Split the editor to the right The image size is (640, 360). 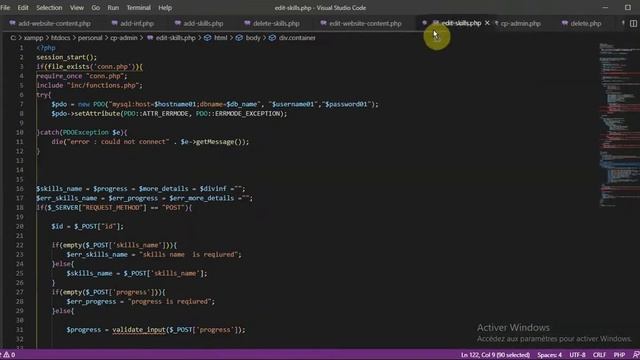[633, 24]
